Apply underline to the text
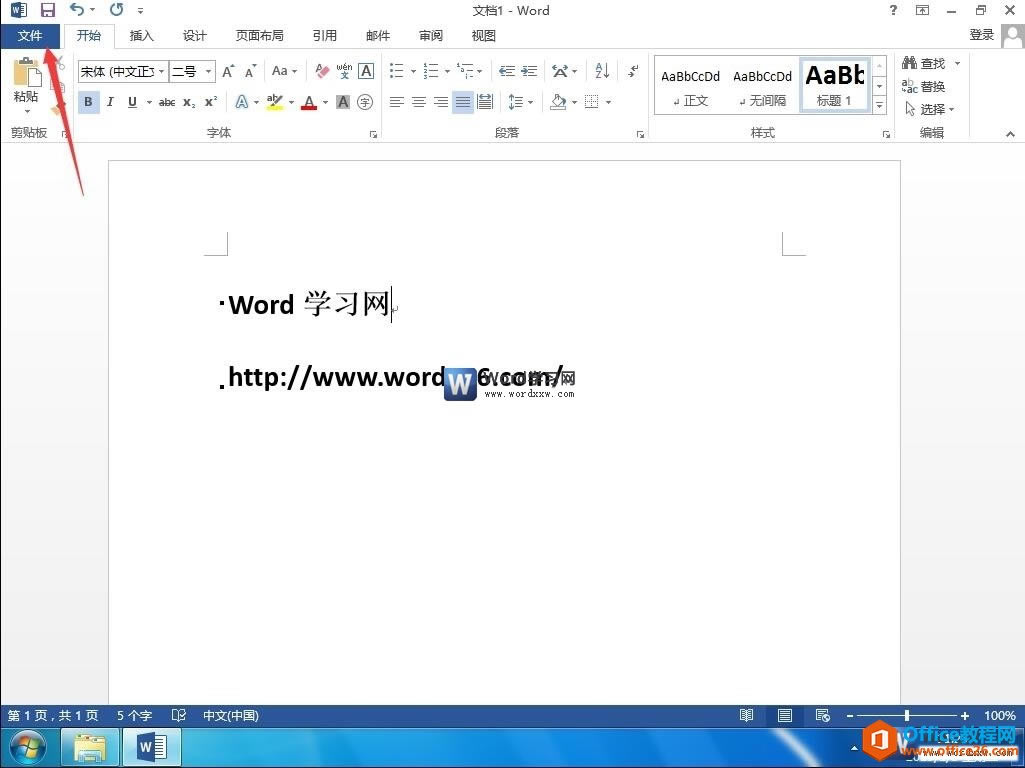 [131, 101]
